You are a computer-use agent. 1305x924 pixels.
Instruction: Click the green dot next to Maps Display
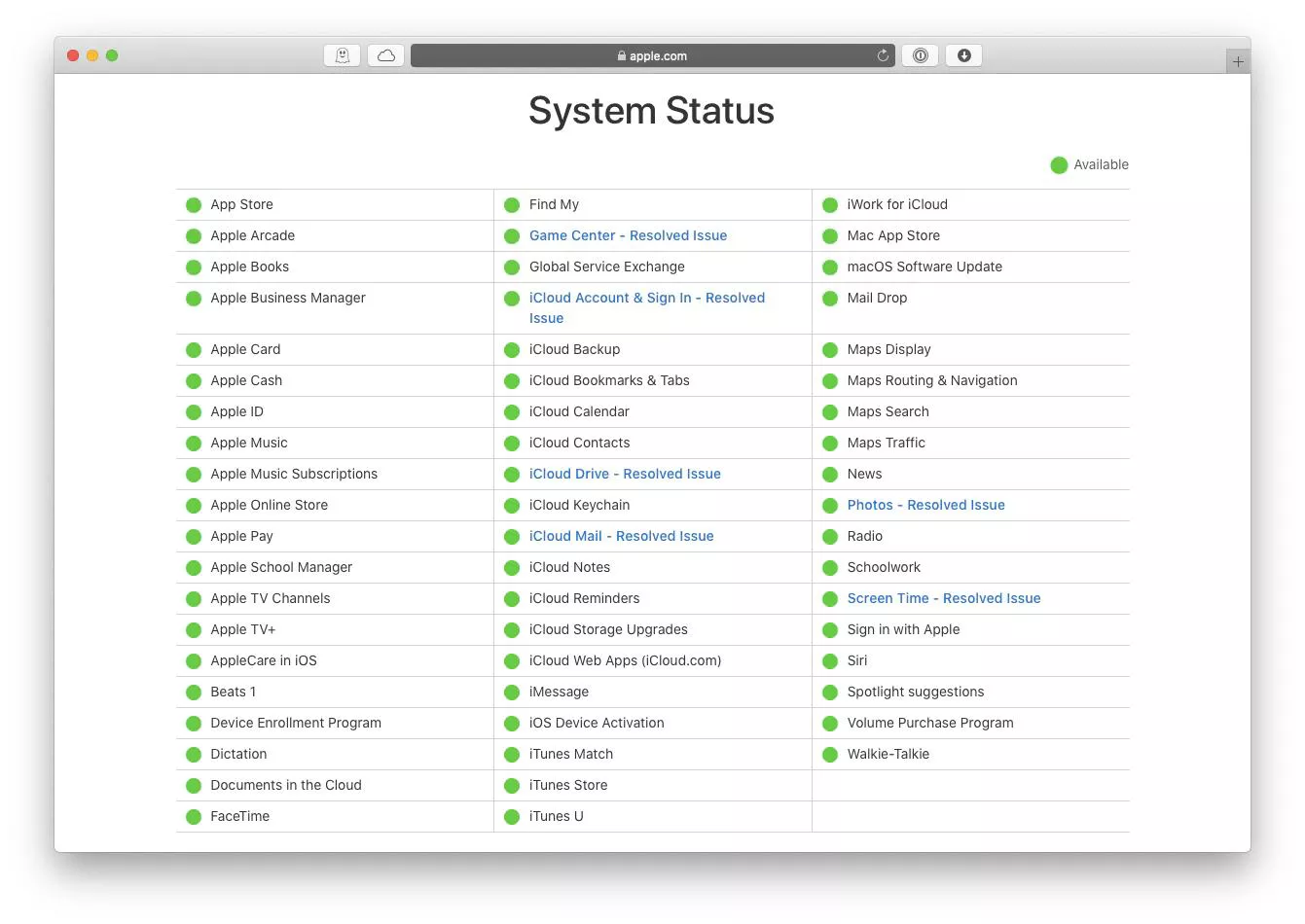(830, 350)
